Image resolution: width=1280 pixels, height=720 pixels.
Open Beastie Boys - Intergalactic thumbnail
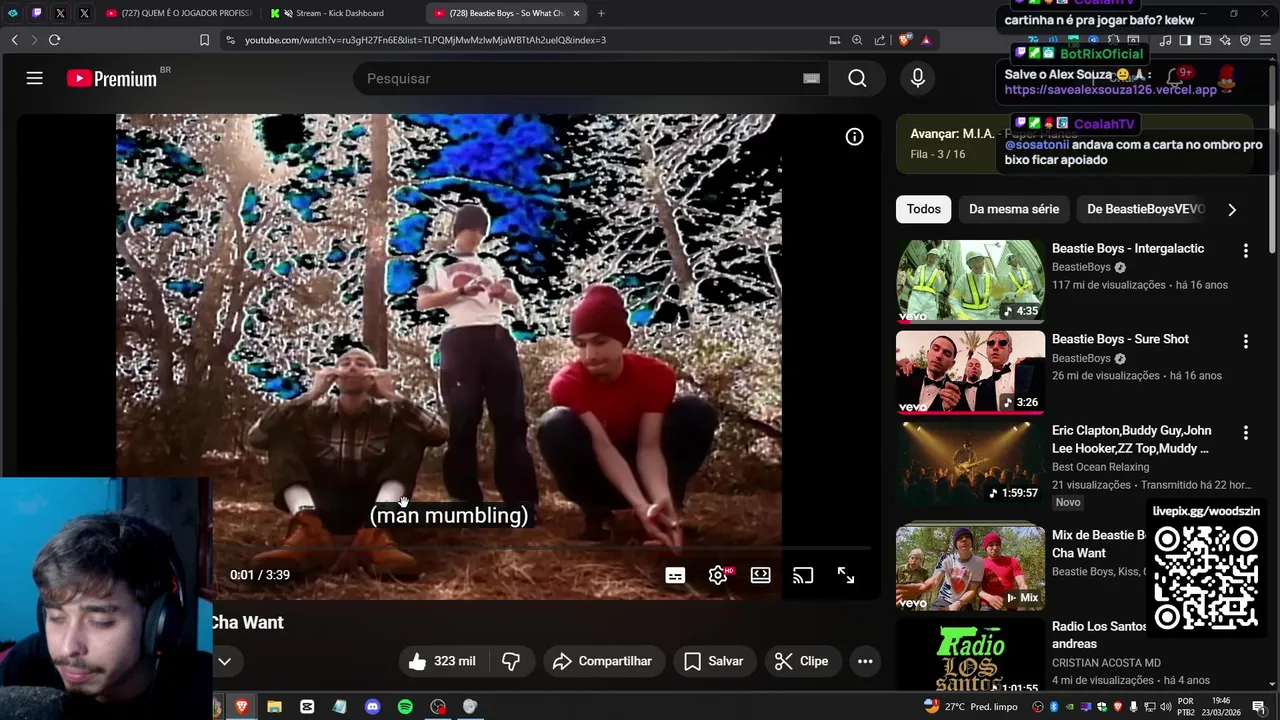970,281
